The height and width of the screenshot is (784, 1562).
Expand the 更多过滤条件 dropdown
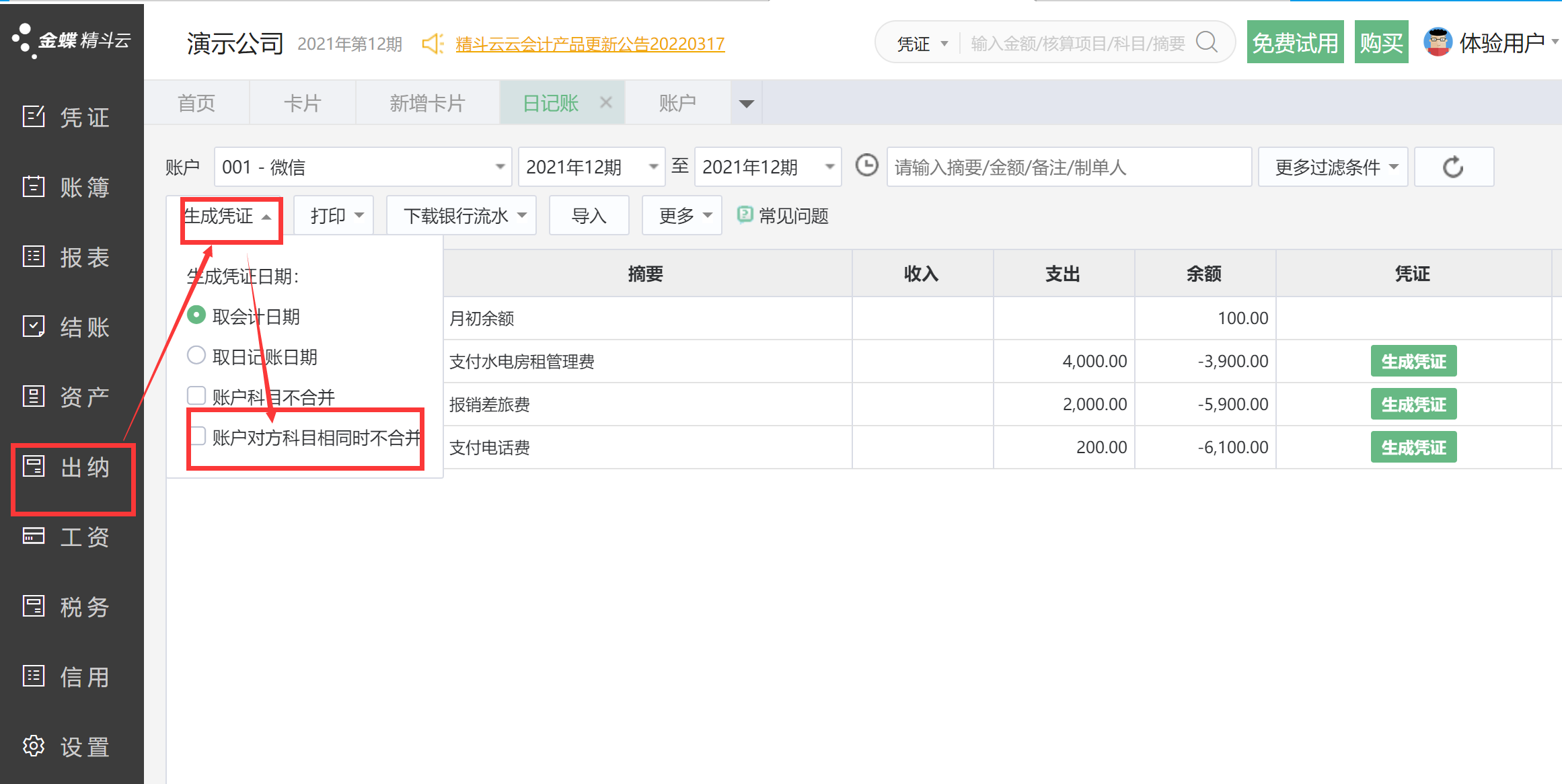pyautogui.click(x=1332, y=167)
